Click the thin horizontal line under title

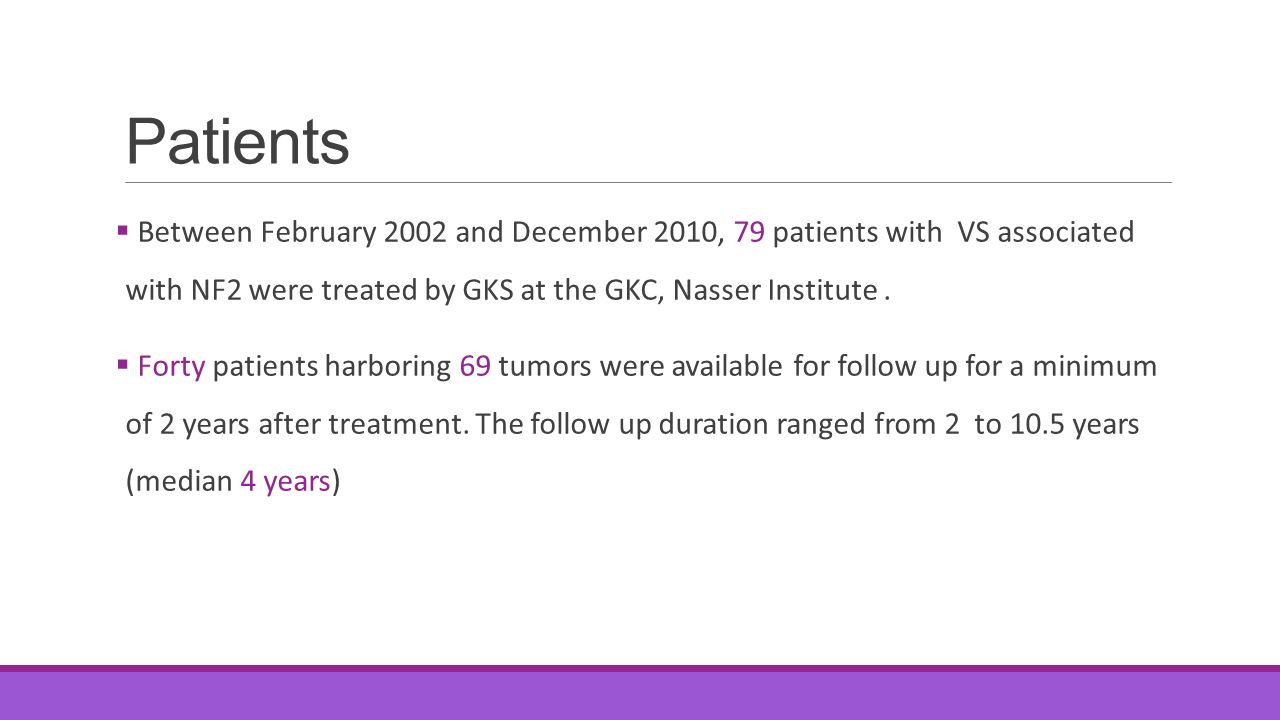click(648, 183)
